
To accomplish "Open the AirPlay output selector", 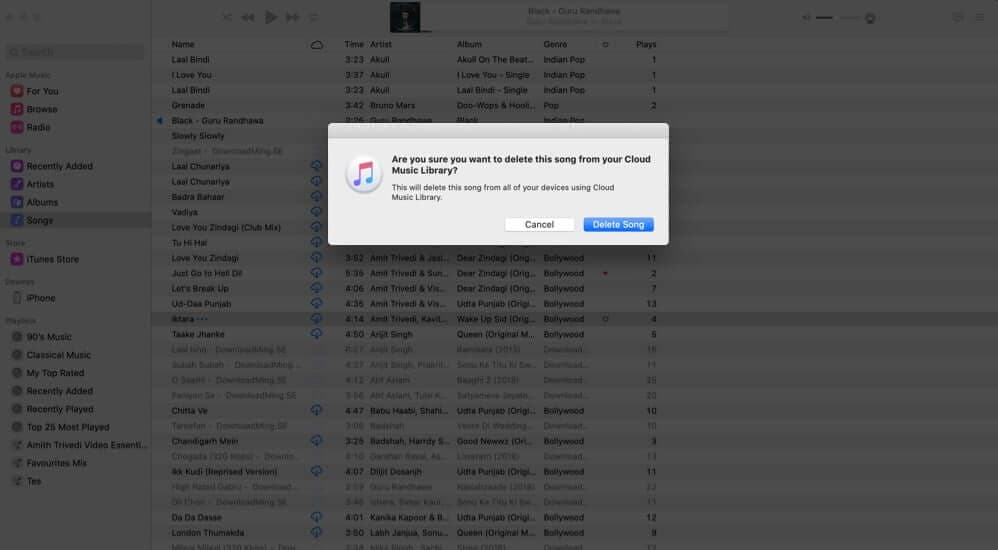I will click(870, 18).
